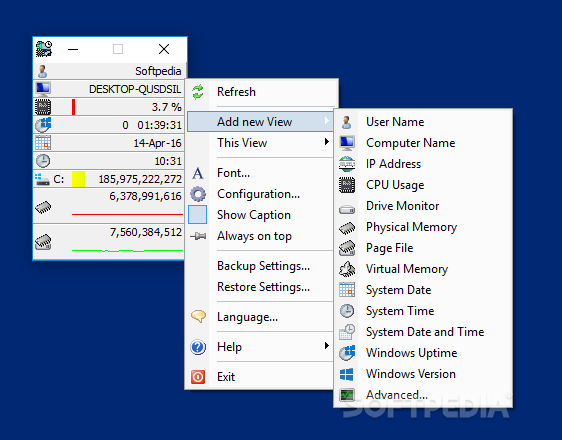The height and width of the screenshot is (440, 562).
Task: Click the System Time clock icon in submenu
Action: click(x=347, y=311)
